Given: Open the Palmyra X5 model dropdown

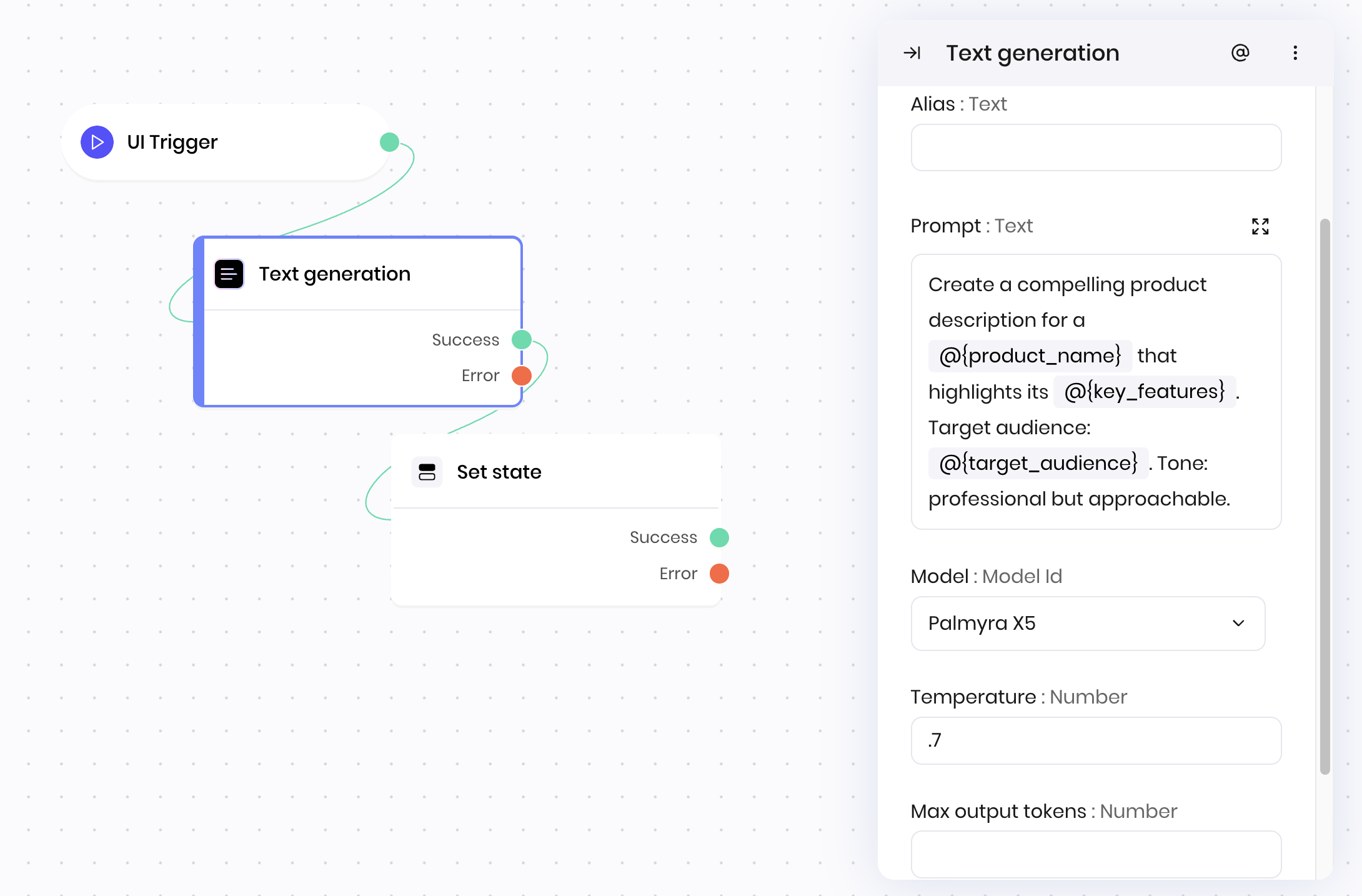Looking at the screenshot, I should click(1075, 624).
